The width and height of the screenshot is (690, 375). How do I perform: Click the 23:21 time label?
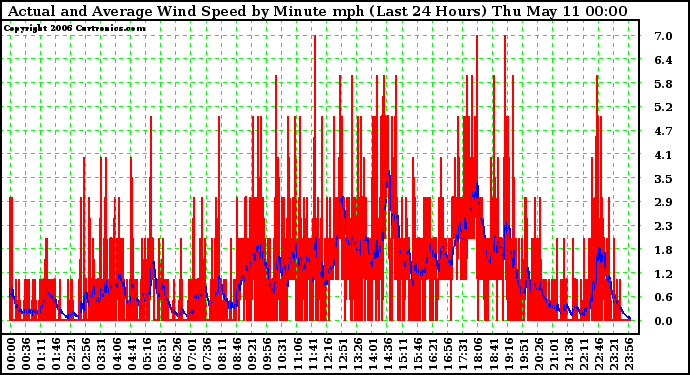pyautogui.click(x=613, y=353)
